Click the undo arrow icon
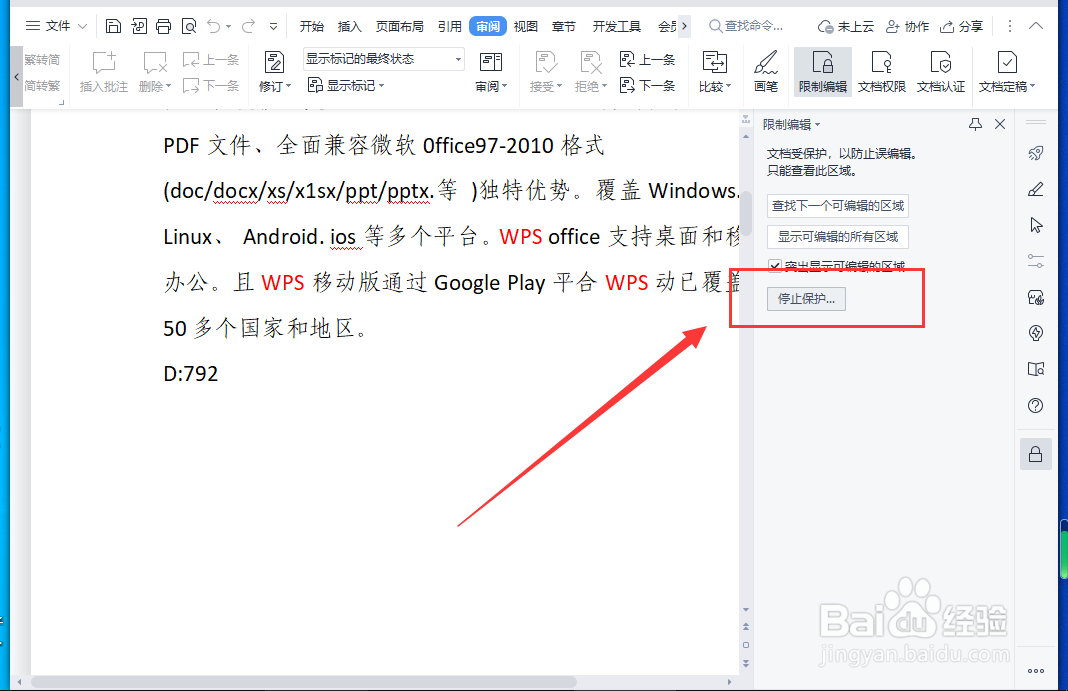The image size is (1068, 691). point(214,27)
